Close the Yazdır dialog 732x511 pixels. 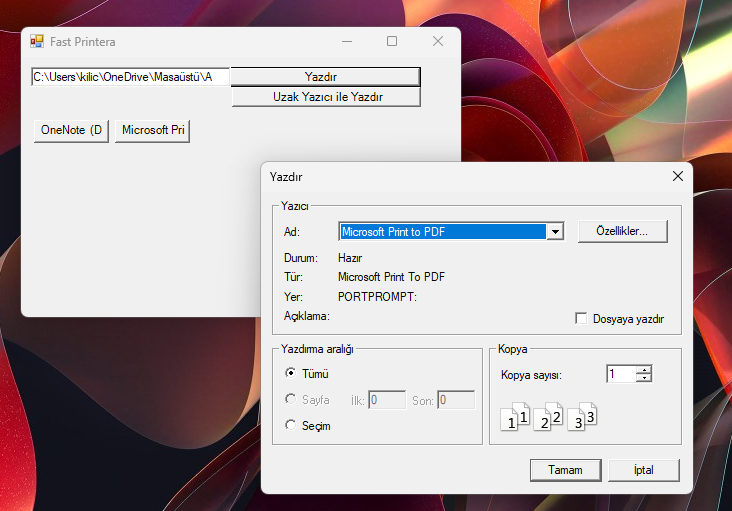pyautogui.click(x=678, y=176)
